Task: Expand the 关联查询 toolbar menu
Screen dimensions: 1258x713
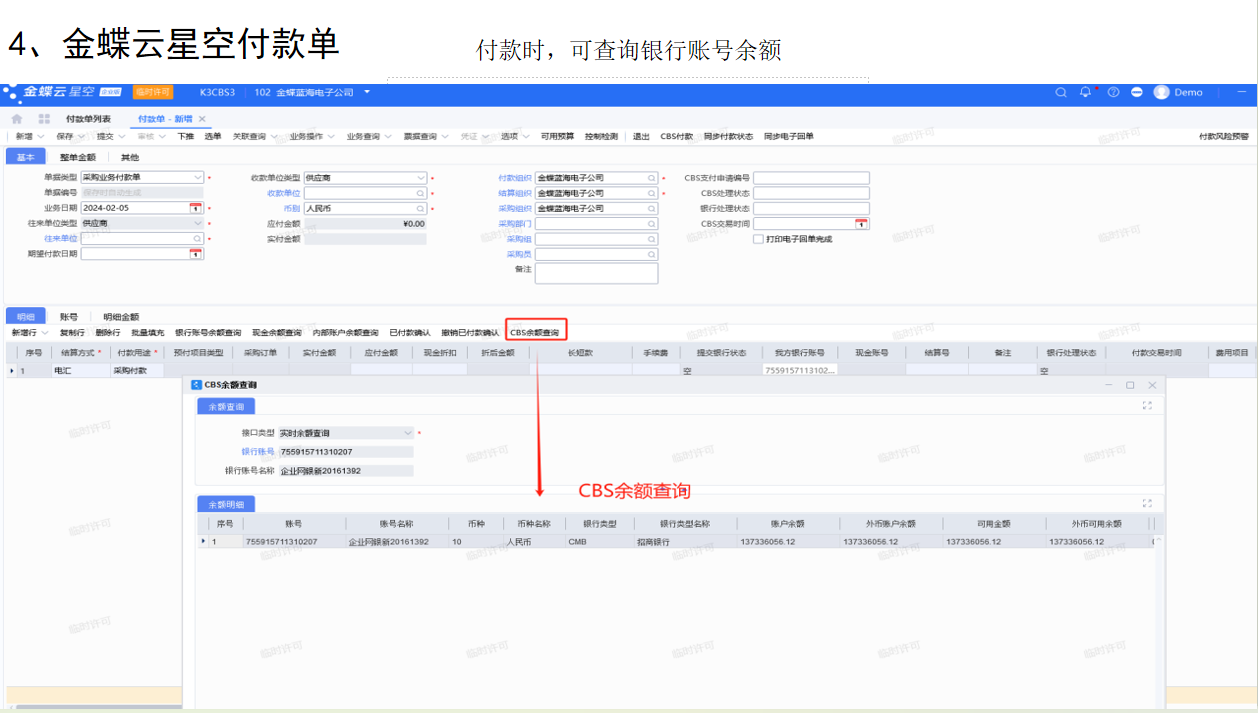Action: (x=256, y=137)
